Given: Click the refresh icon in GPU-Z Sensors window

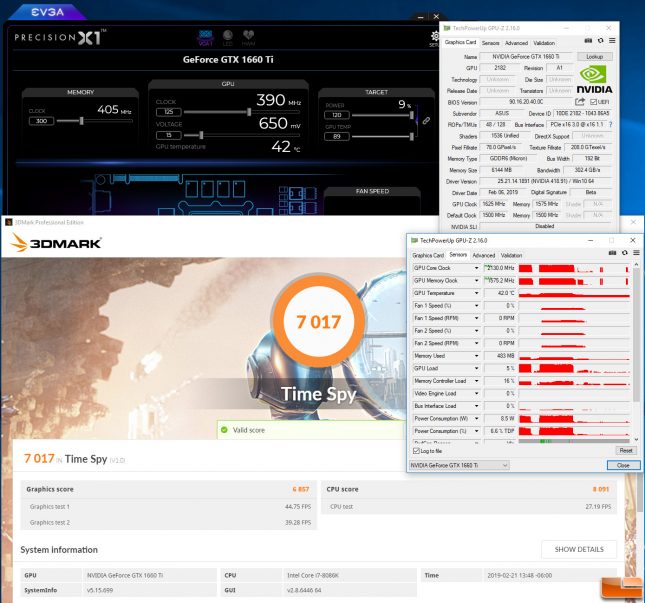Looking at the screenshot, I should pyautogui.click(x=624, y=253).
